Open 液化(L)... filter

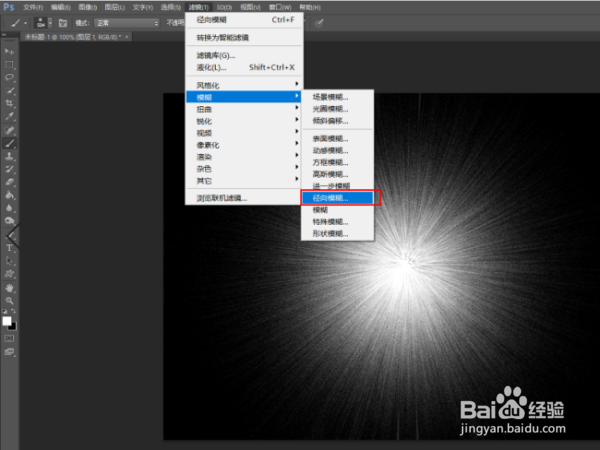[244, 67]
